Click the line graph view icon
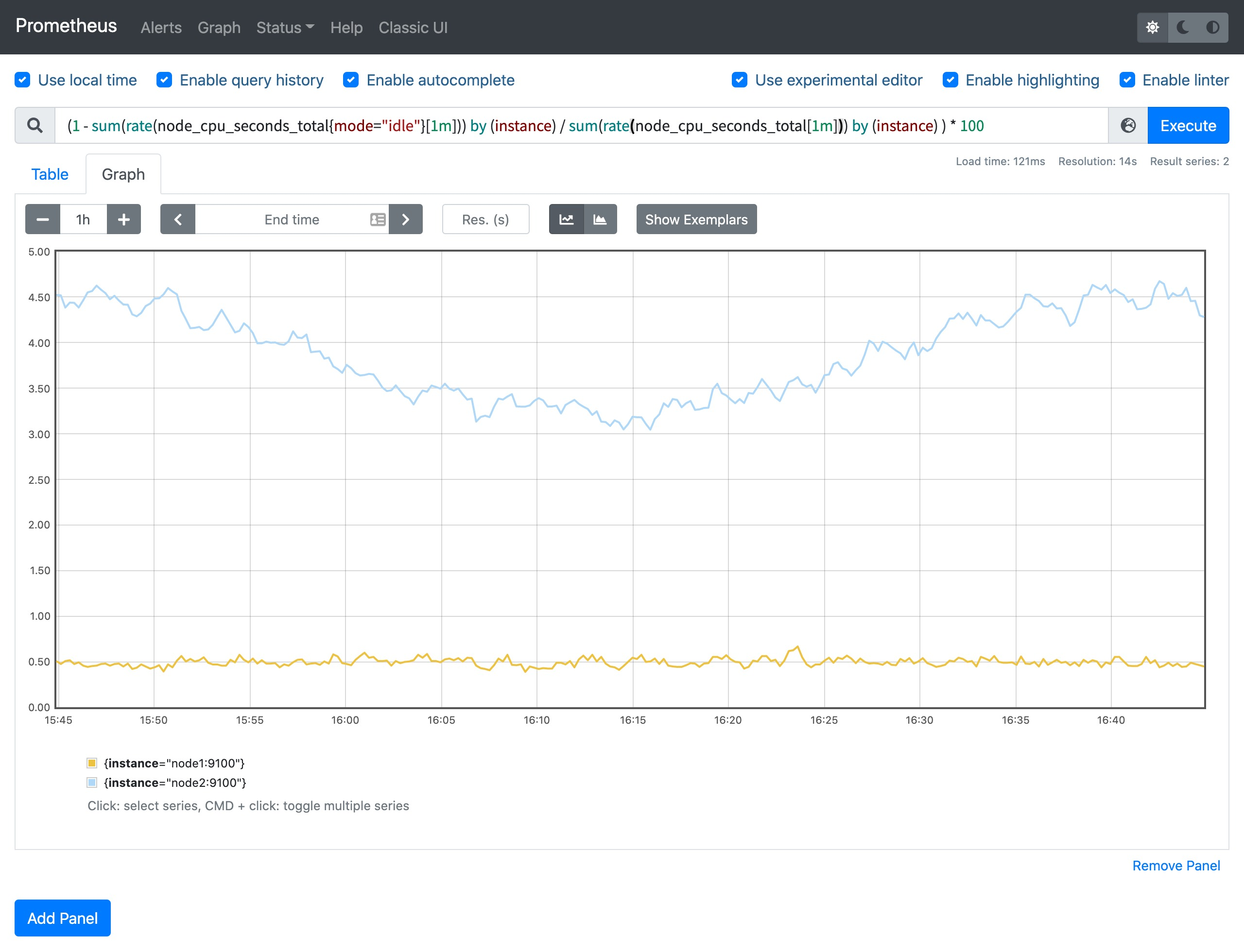The height and width of the screenshot is (952, 1244). point(566,219)
